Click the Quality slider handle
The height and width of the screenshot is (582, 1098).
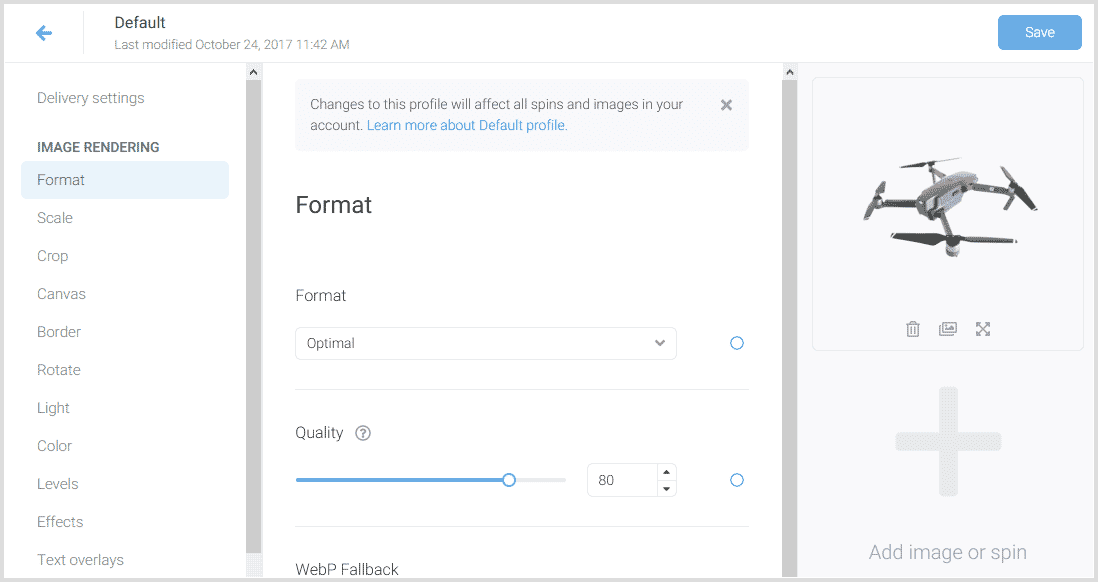509,480
